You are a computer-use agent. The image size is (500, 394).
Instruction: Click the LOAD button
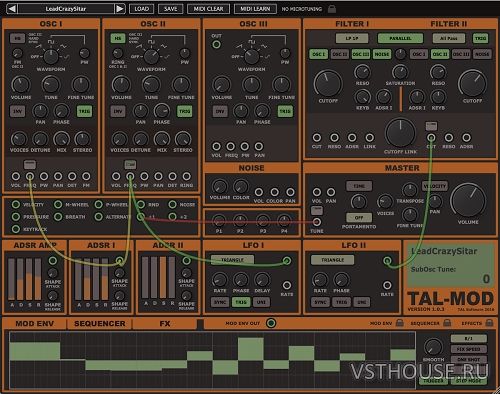[x=141, y=9]
